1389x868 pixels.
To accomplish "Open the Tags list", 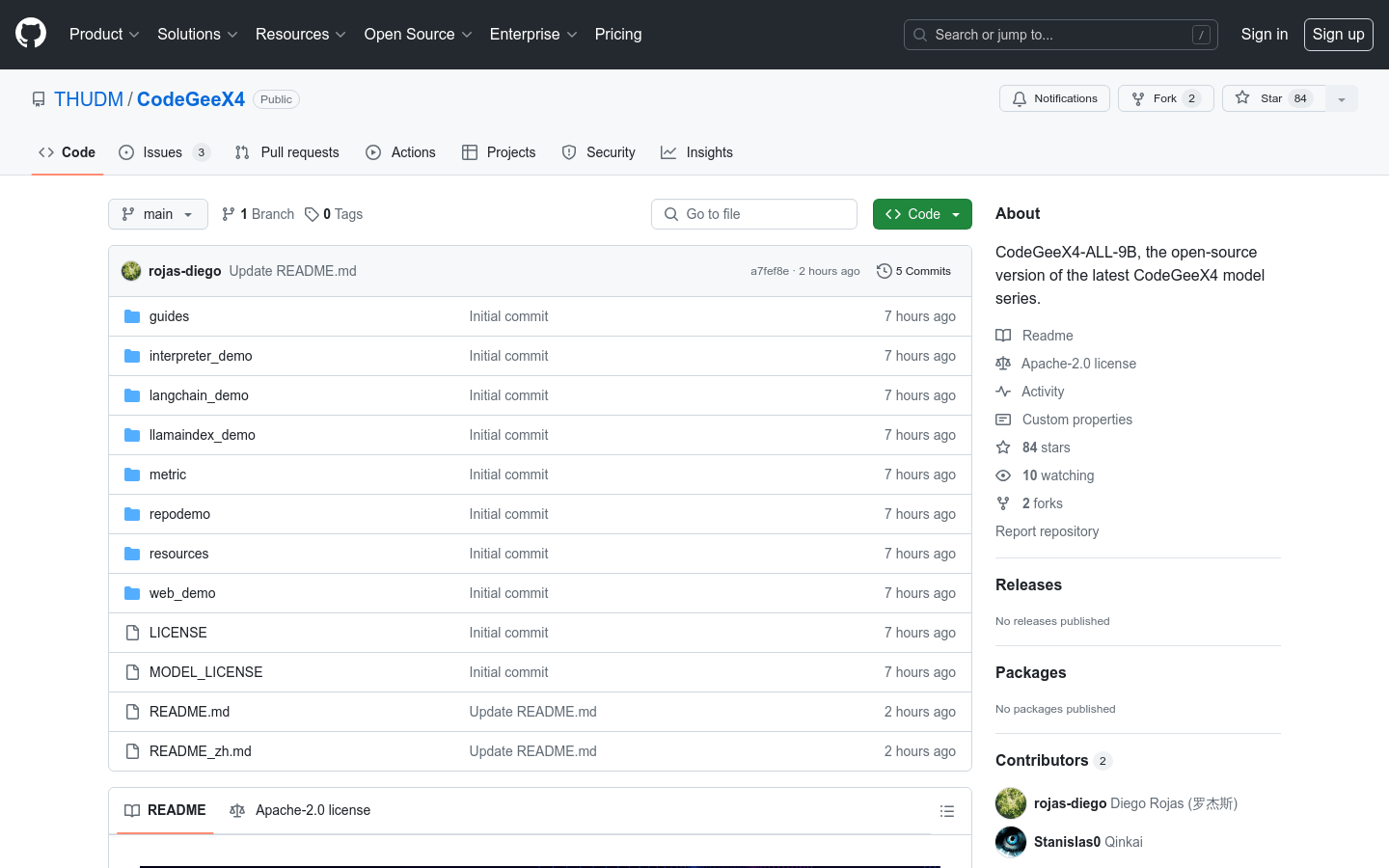I will coord(334,214).
